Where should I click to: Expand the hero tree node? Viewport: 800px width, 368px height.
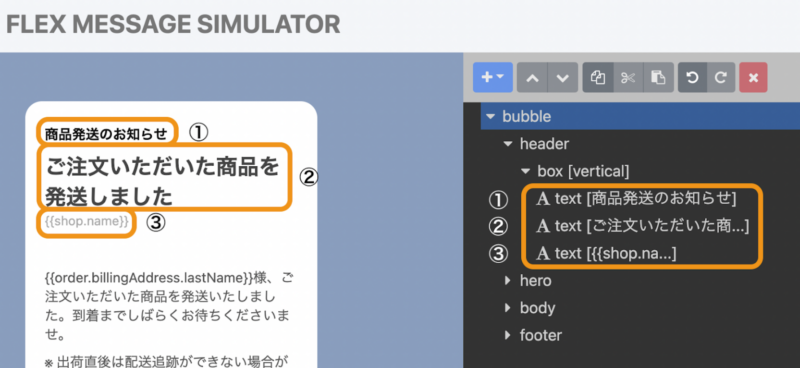tap(508, 281)
